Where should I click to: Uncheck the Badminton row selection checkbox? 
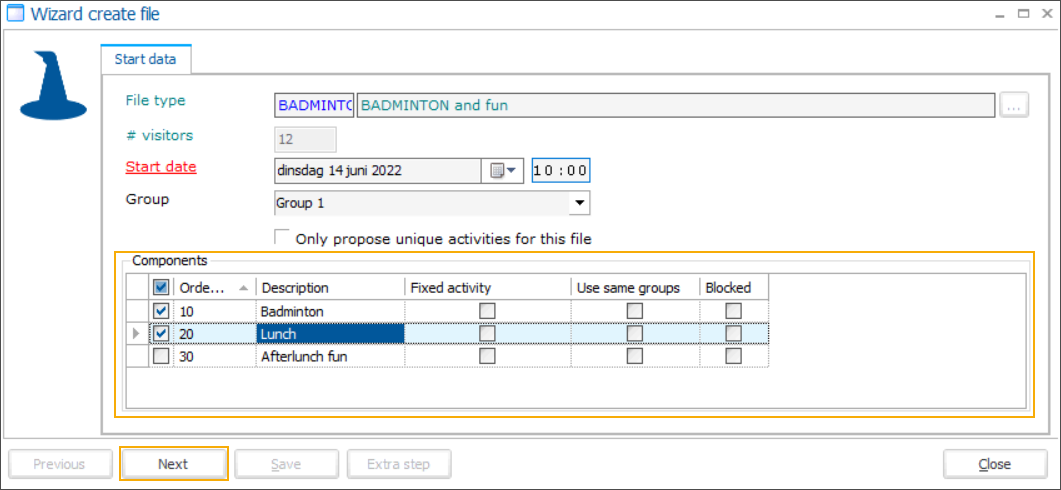tap(161, 311)
